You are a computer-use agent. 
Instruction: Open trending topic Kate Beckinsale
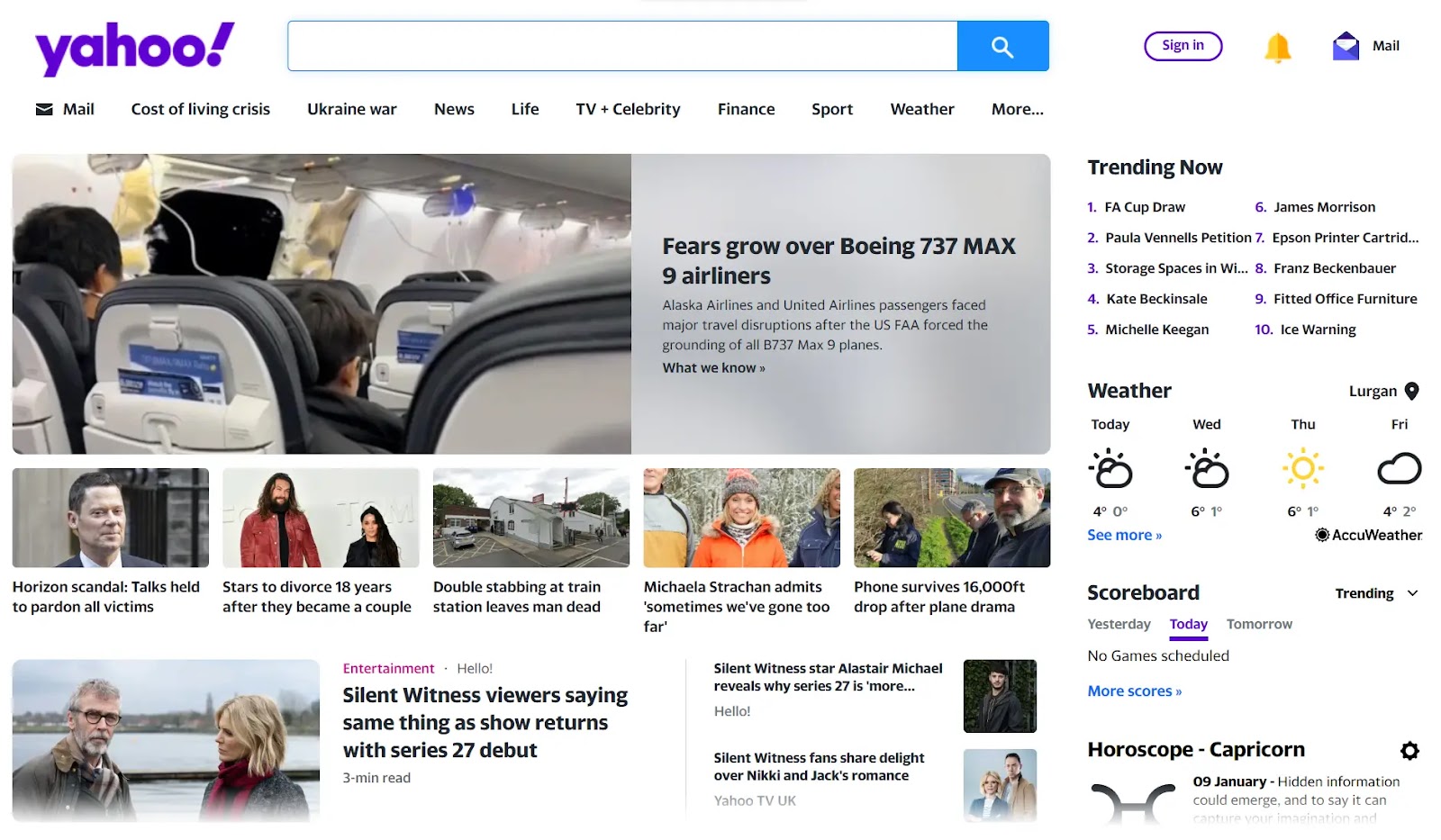point(1156,299)
